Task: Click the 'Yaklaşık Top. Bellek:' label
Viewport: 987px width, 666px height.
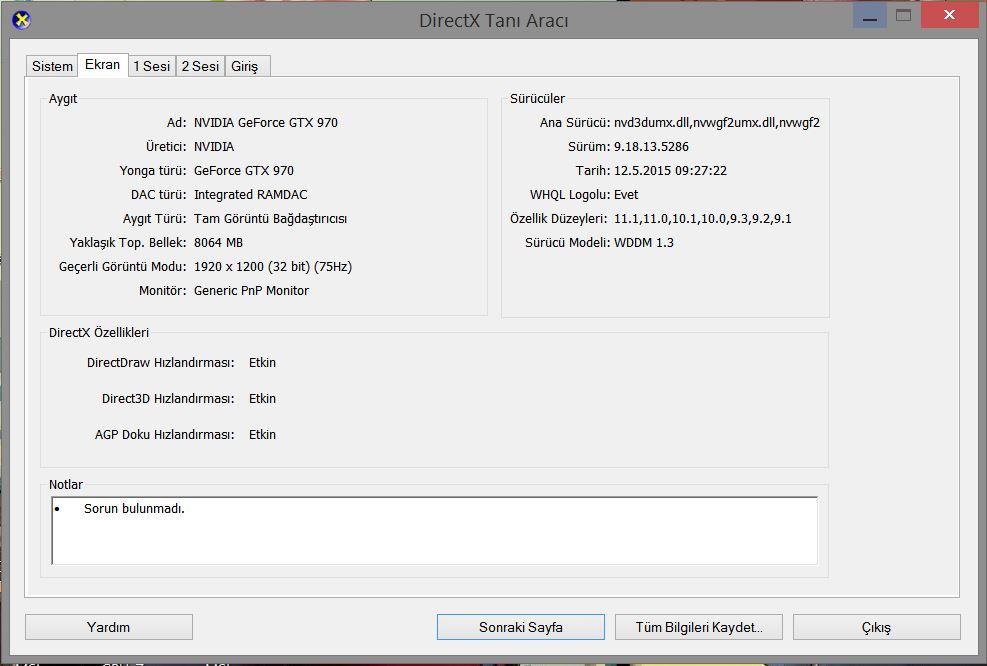Action: click(128, 242)
